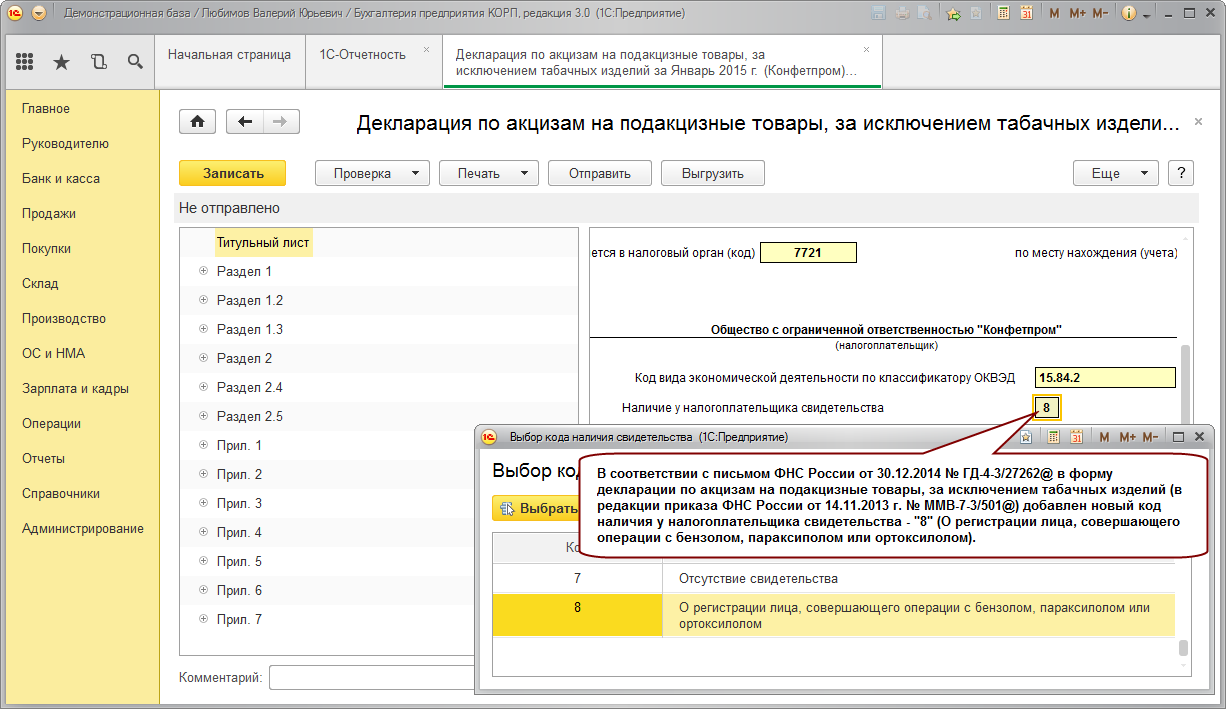Screen dimensions: 1226x709
Task: Open the sections grid menu icon
Action: coord(25,62)
